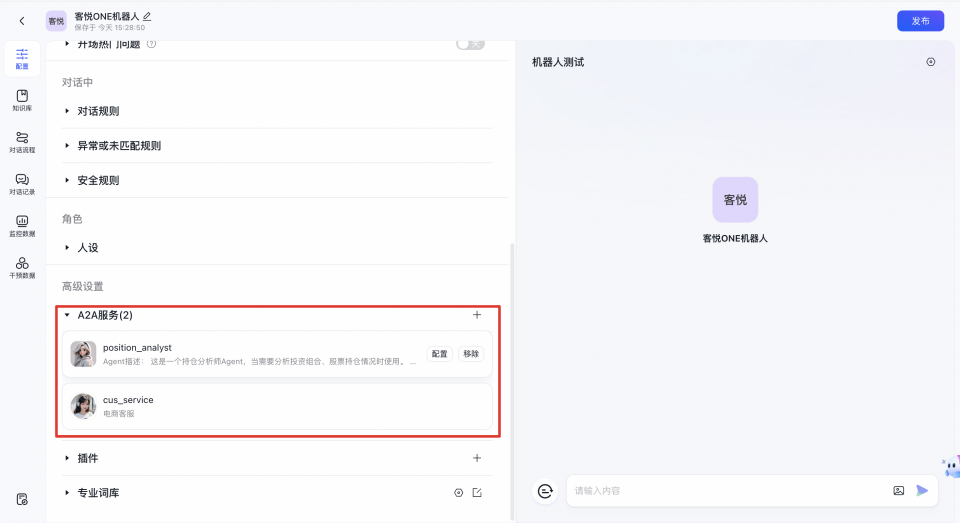
Task: Click the image upload icon in input box
Action: point(899,491)
